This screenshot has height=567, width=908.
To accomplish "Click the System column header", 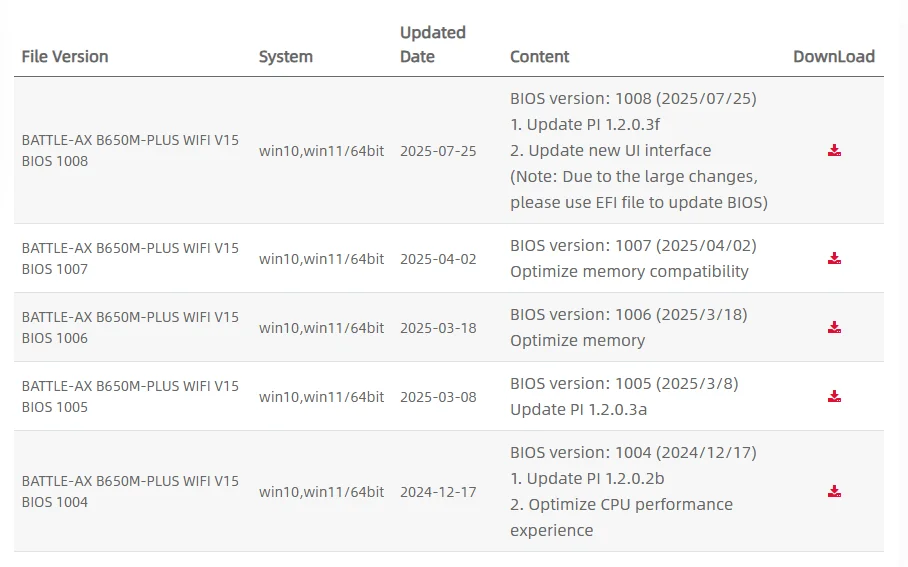I will (x=286, y=57).
